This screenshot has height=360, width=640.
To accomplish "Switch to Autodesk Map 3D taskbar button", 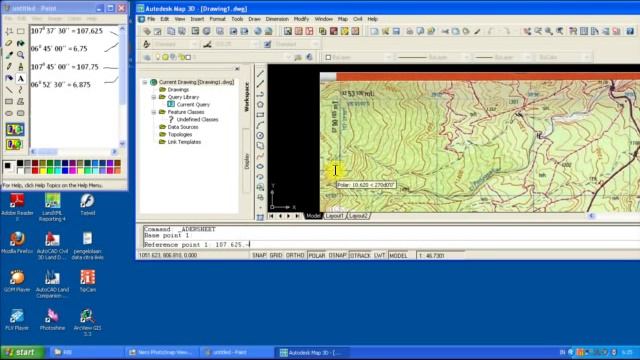I will pos(313,352).
